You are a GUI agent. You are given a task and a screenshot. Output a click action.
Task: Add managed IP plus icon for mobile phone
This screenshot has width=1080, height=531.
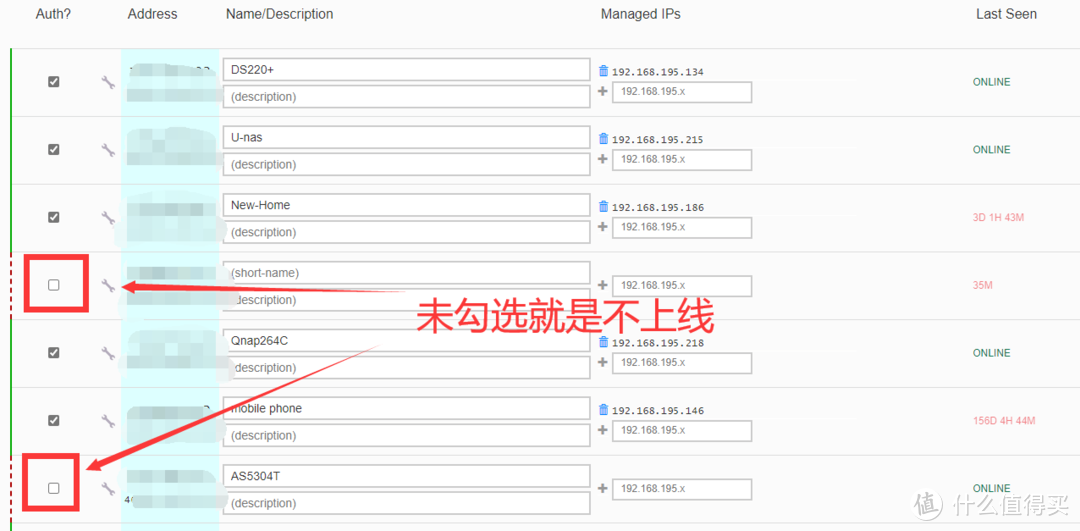(x=603, y=429)
